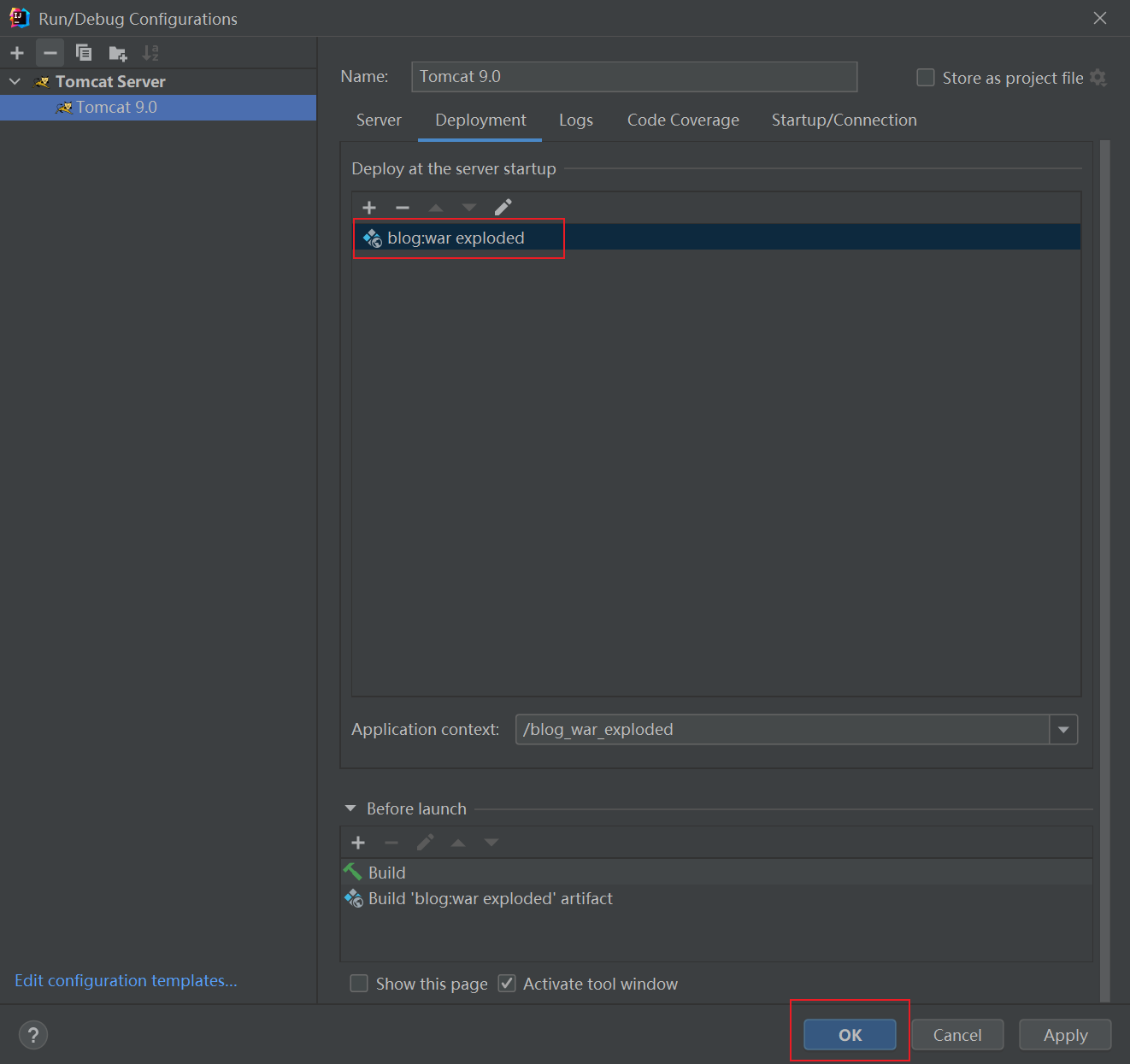Screen dimensions: 1130x1064
Task: Select the blog:war exploded artifact row
Action: pos(716,238)
